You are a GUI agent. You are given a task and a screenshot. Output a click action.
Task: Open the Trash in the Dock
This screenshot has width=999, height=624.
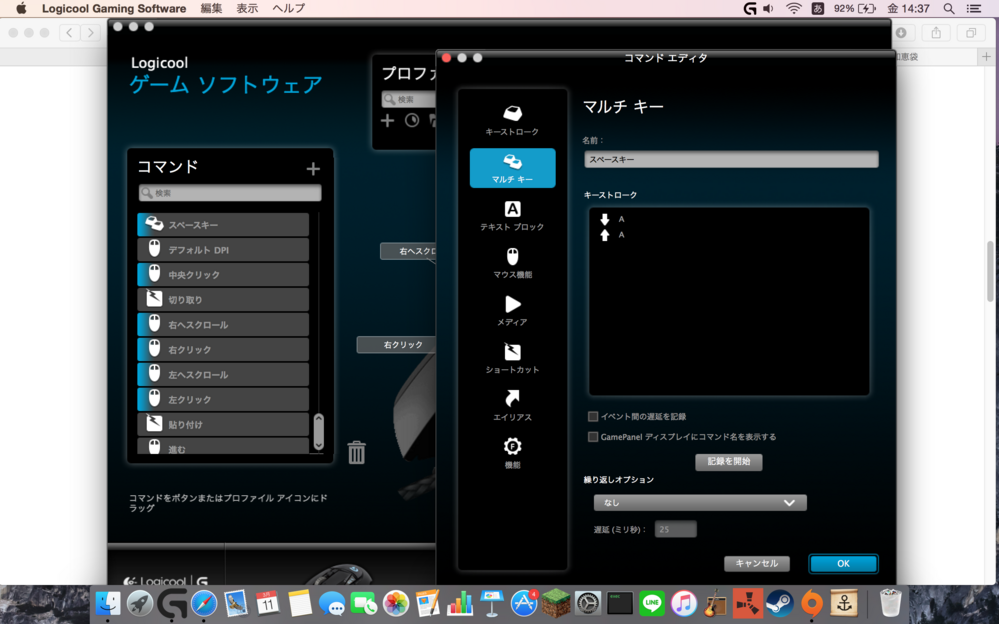pyautogui.click(x=890, y=603)
